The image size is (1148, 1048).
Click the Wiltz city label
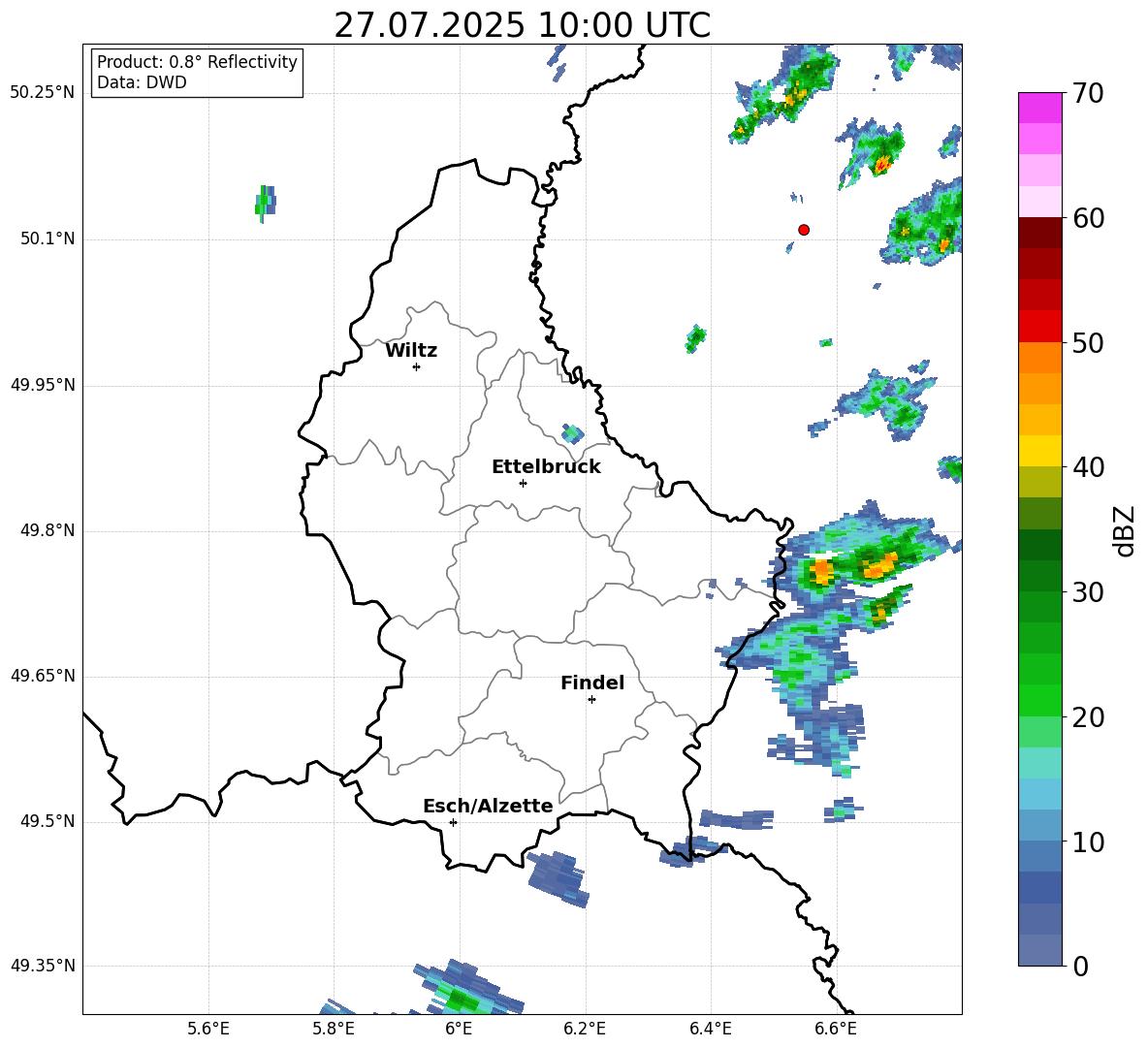411,351
